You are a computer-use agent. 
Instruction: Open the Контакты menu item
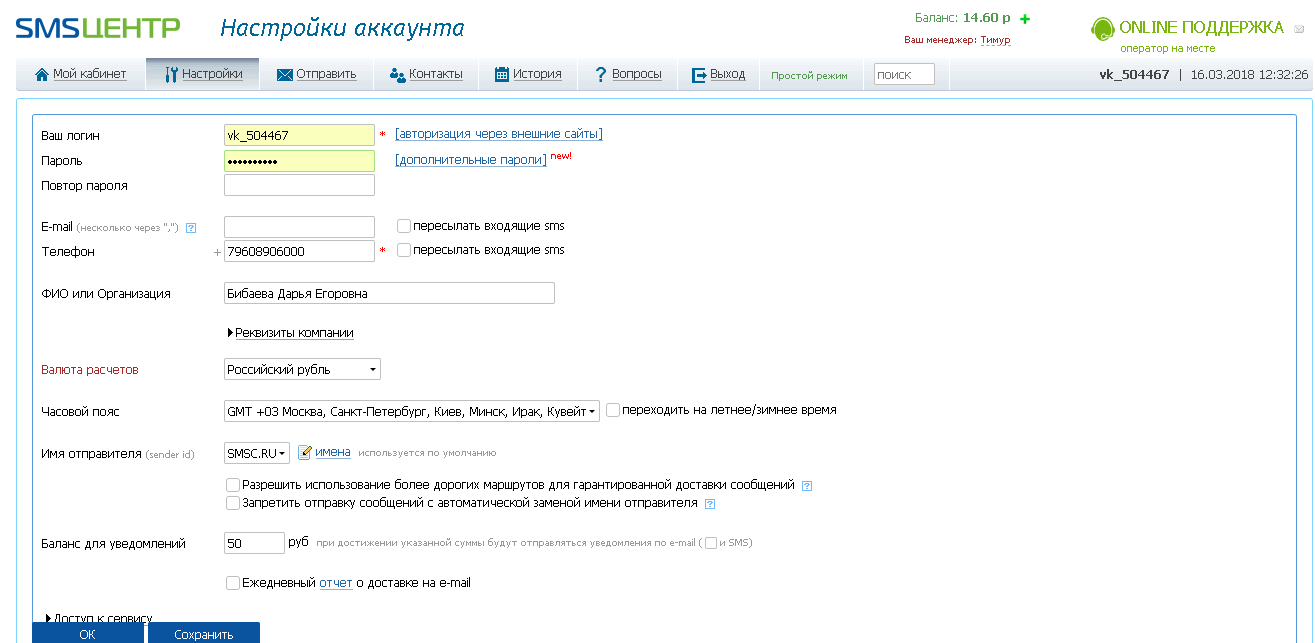426,74
